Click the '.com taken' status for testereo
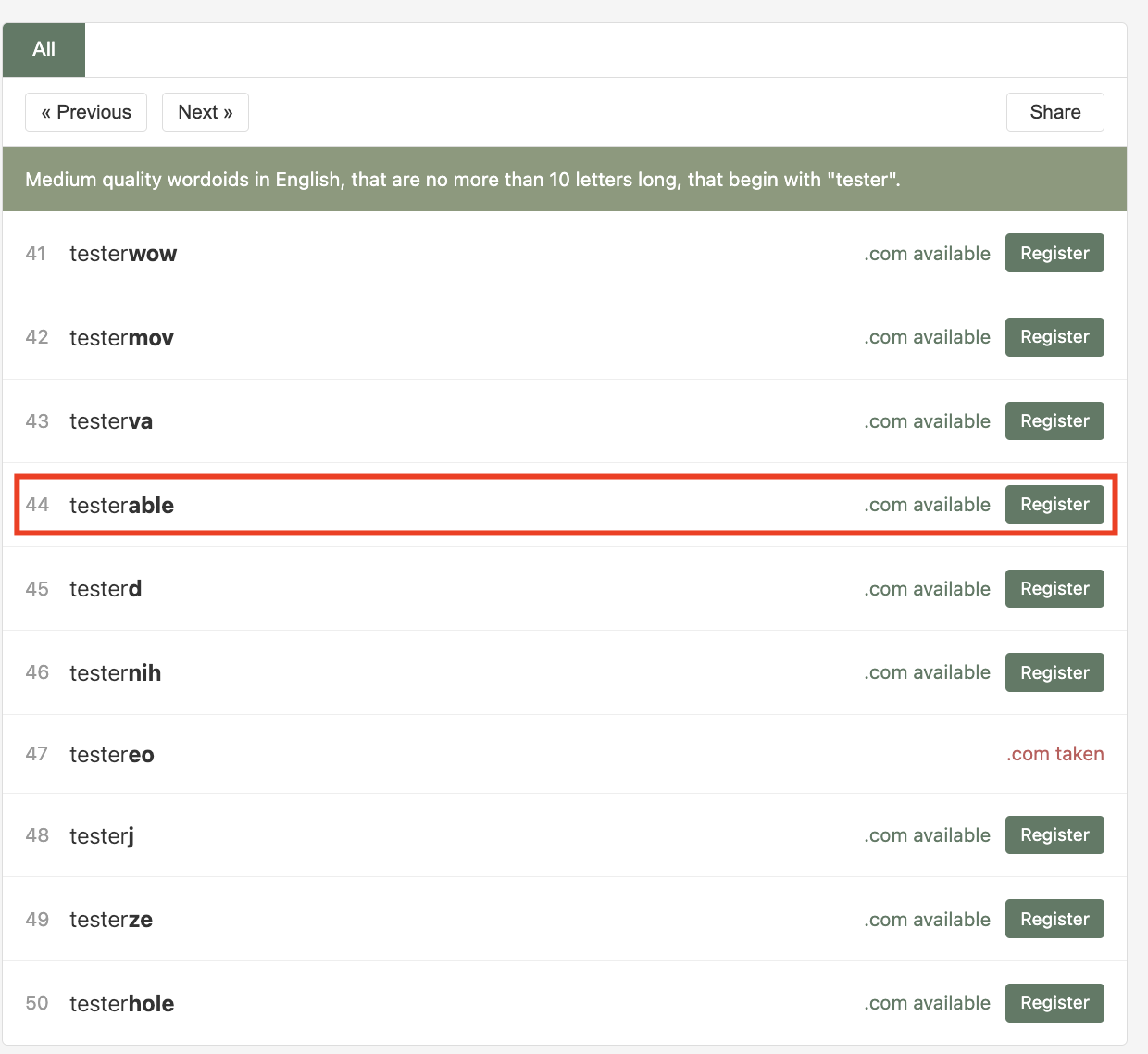The width and height of the screenshot is (1148, 1054). [x=1055, y=754]
